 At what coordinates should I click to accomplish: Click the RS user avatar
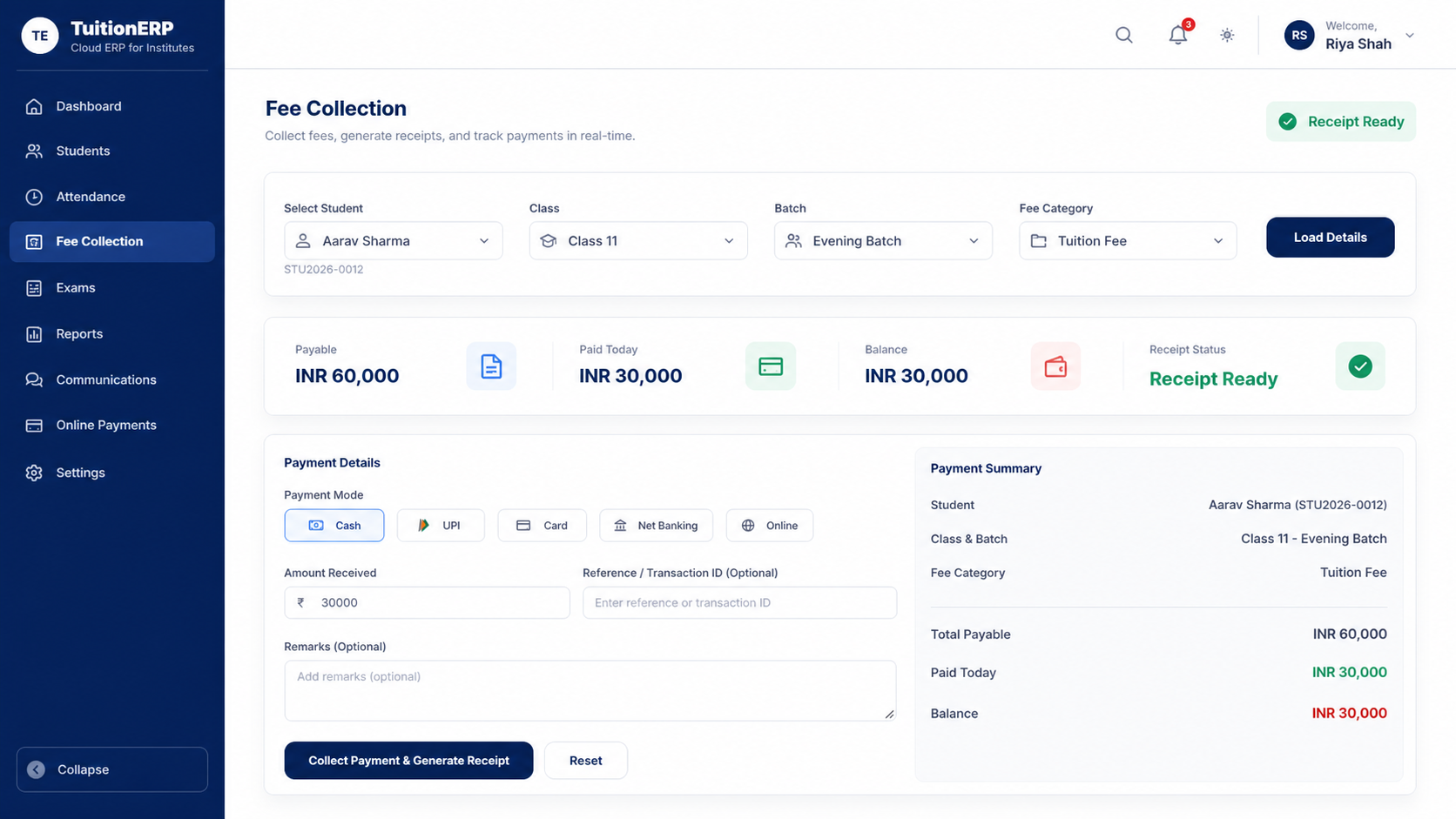1299,35
